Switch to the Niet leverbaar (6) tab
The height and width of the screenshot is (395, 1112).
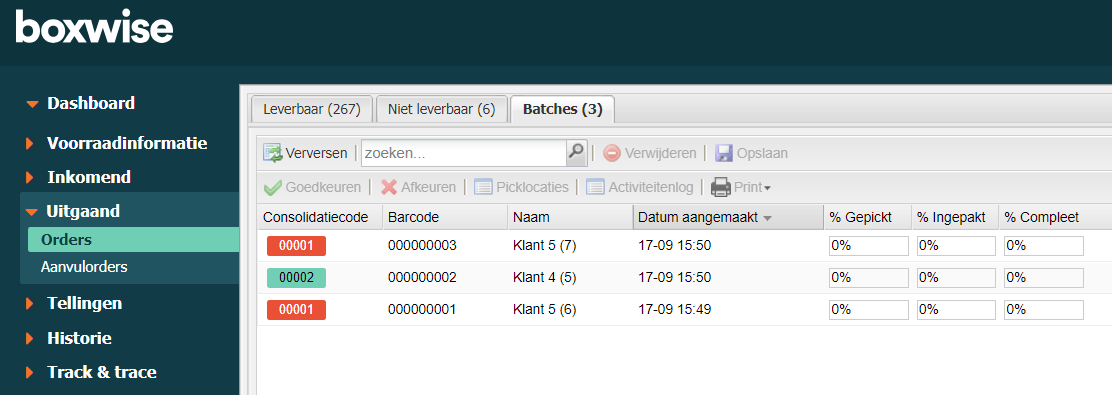(442, 110)
